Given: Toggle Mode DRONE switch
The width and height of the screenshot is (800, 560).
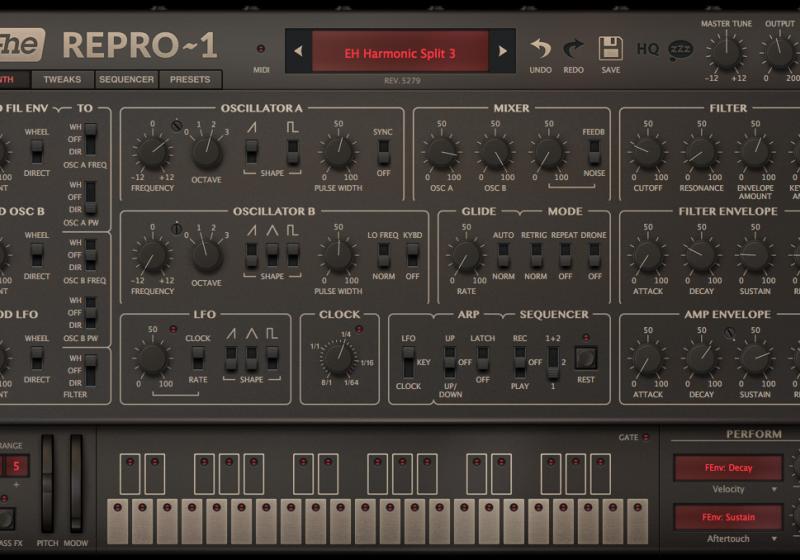Looking at the screenshot, I should [x=594, y=255].
